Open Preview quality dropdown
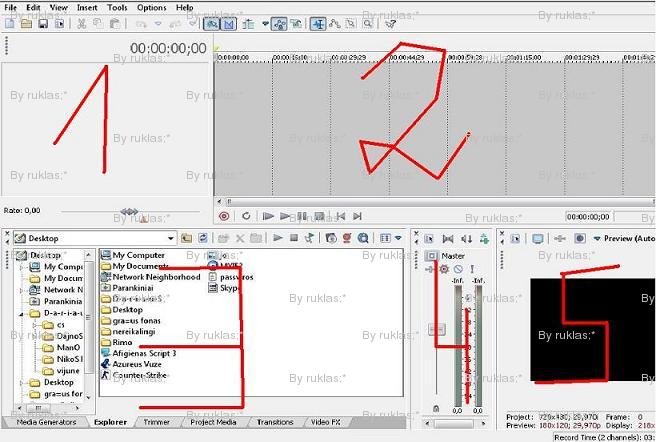Screen dimensions: 656x442 (x=597, y=239)
